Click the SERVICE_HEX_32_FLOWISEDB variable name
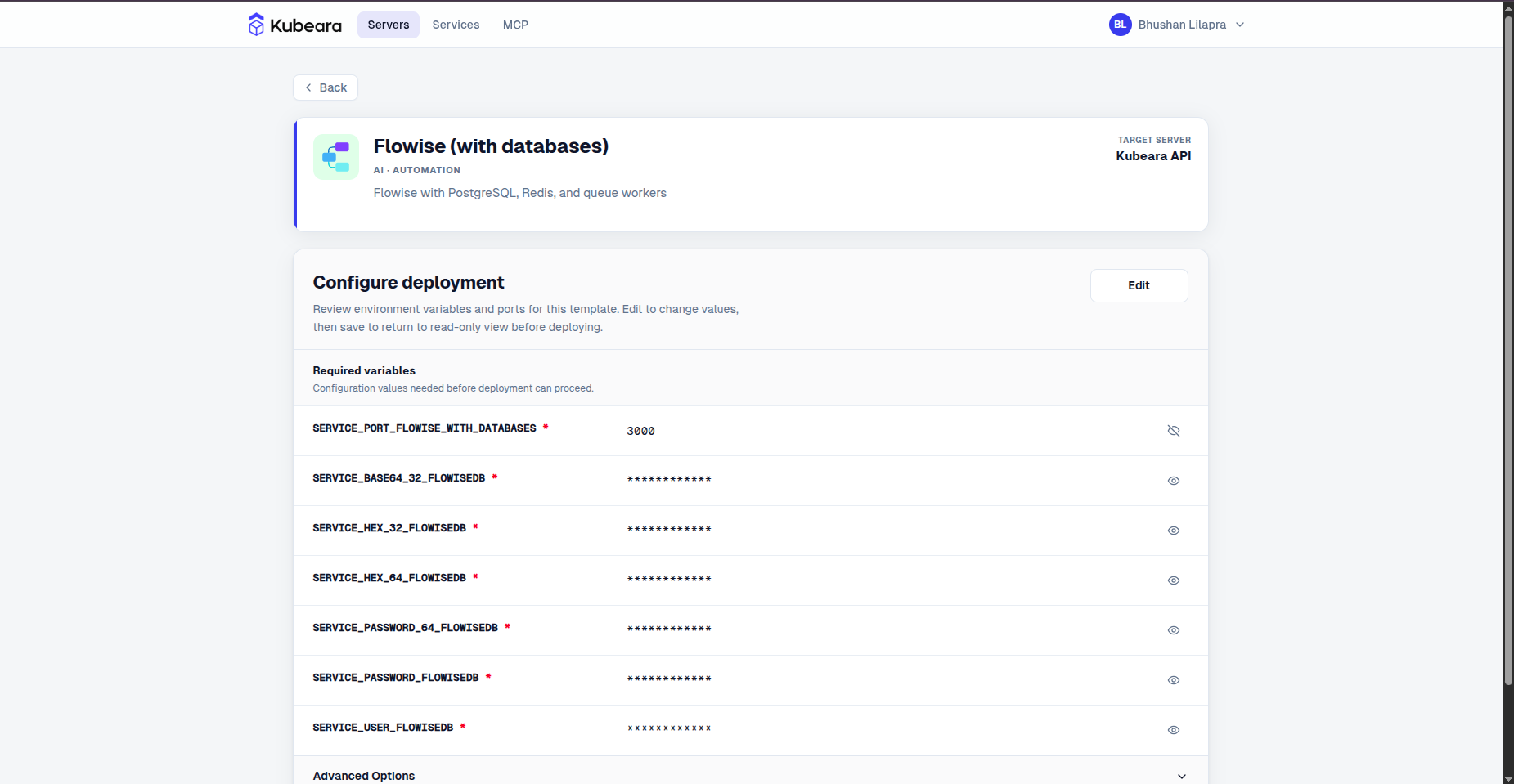Screen dimensions: 1514x784 click(389, 528)
